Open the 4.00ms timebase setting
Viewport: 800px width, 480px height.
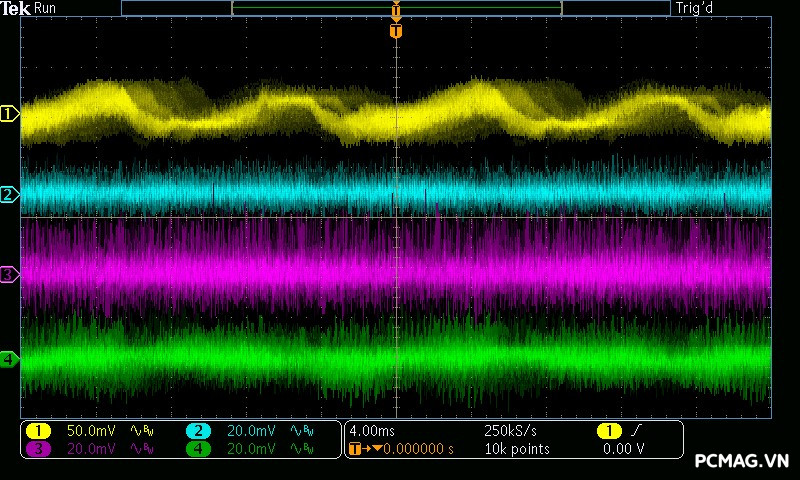[x=373, y=431]
